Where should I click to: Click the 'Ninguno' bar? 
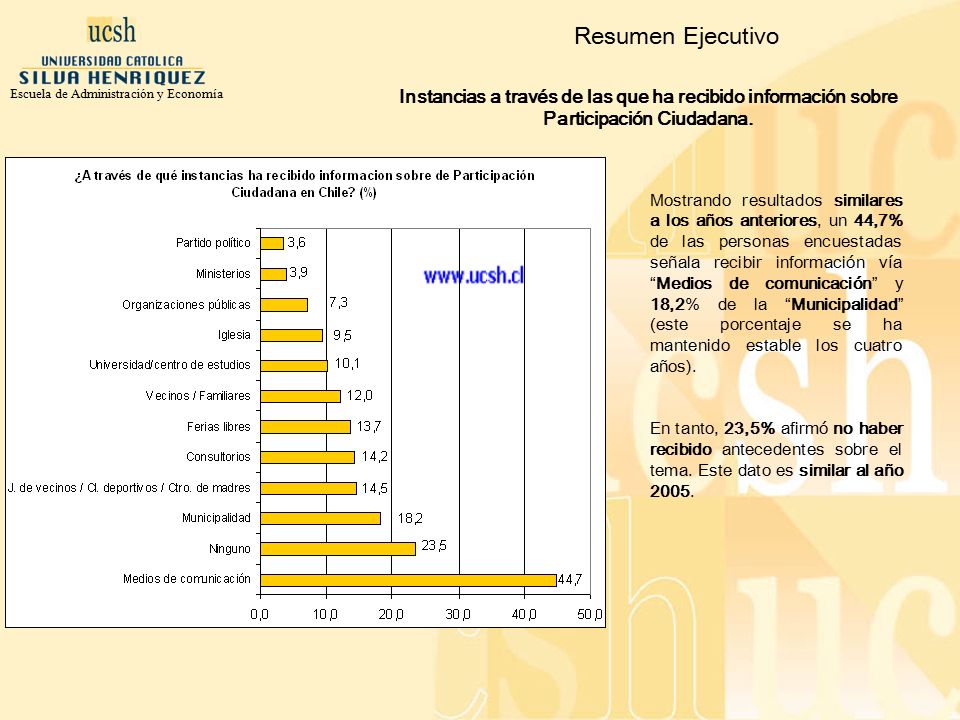(338, 549)
